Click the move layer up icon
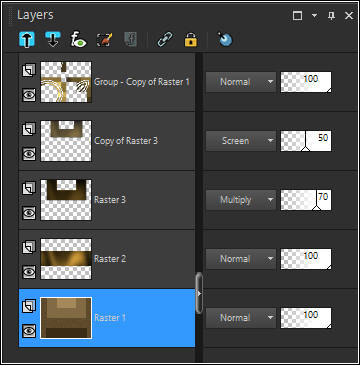This screenshot has height=365, width=360. [27, 40]
